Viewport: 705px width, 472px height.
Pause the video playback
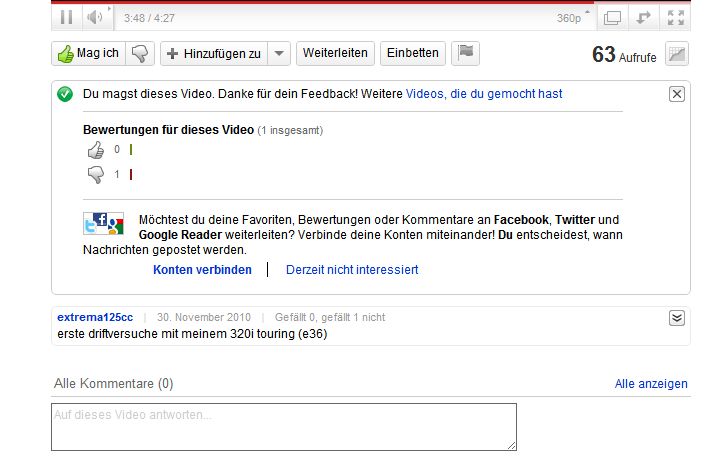pyautogui.click(x=67, y=18)
